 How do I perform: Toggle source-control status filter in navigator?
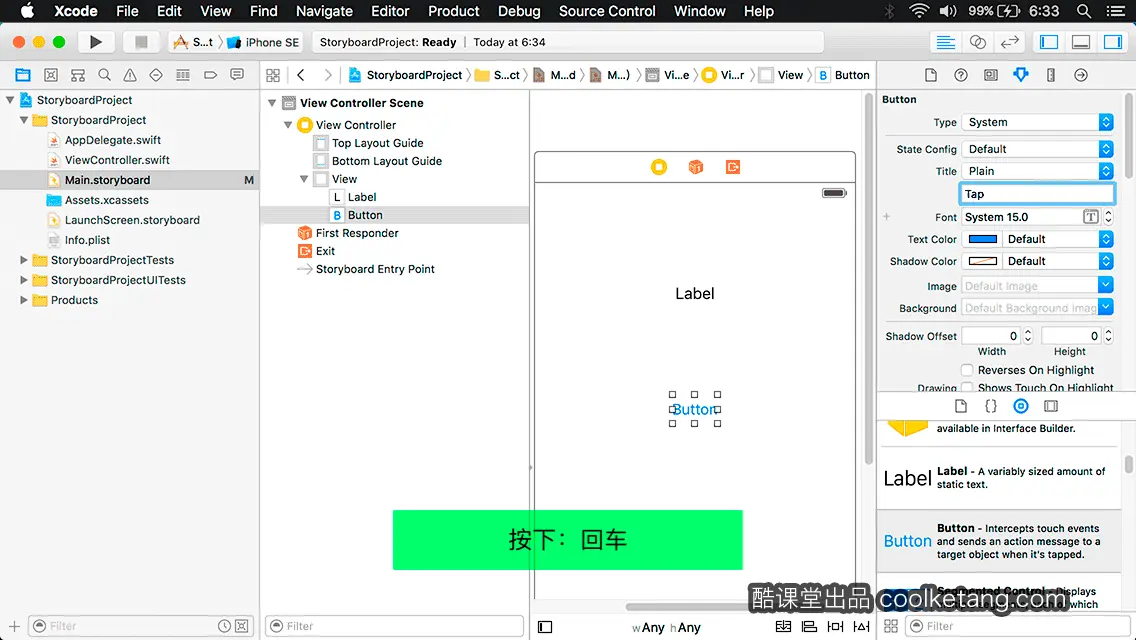(242, 626)
